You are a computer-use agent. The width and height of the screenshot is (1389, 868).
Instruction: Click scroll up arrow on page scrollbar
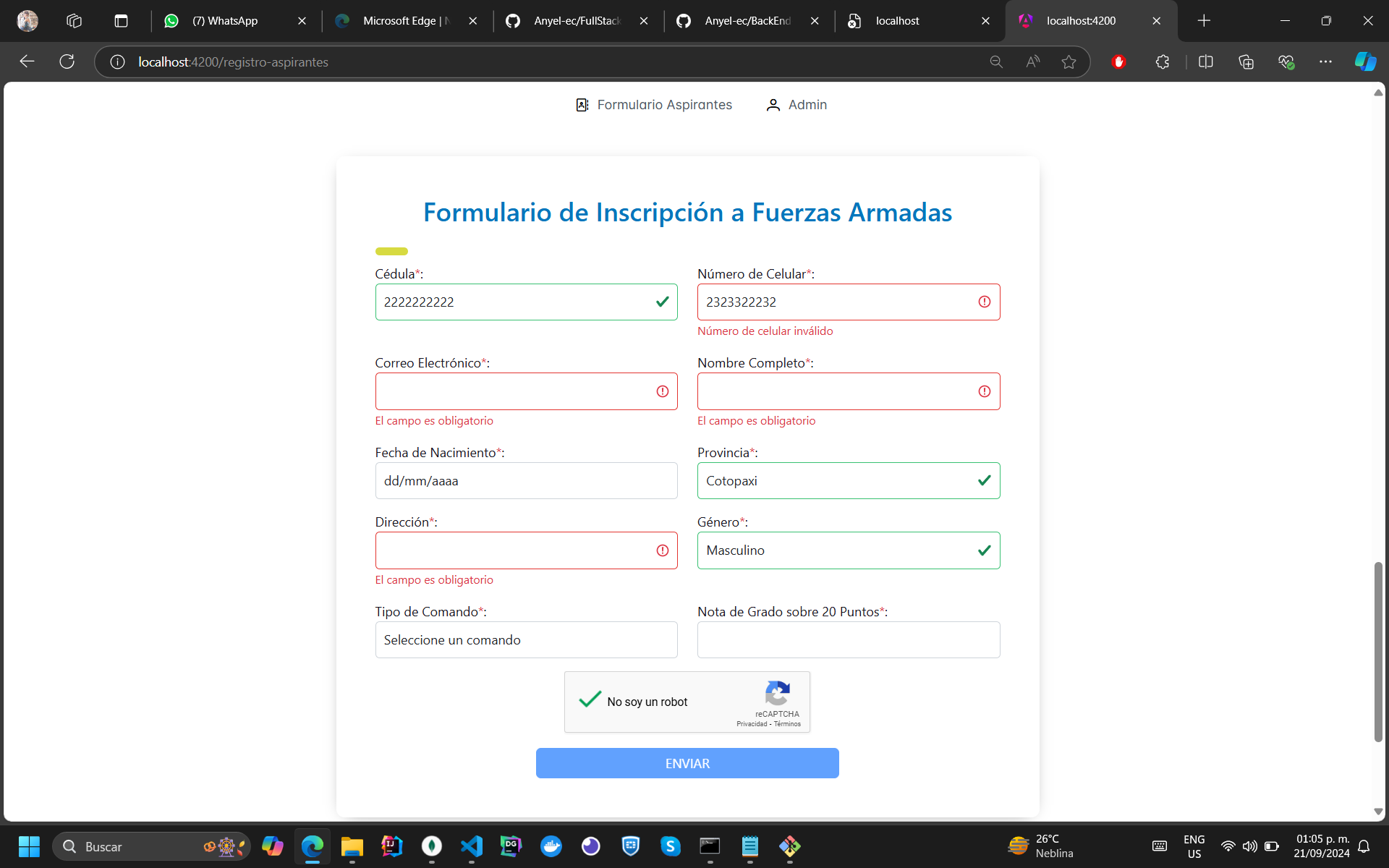point(1378,93)
